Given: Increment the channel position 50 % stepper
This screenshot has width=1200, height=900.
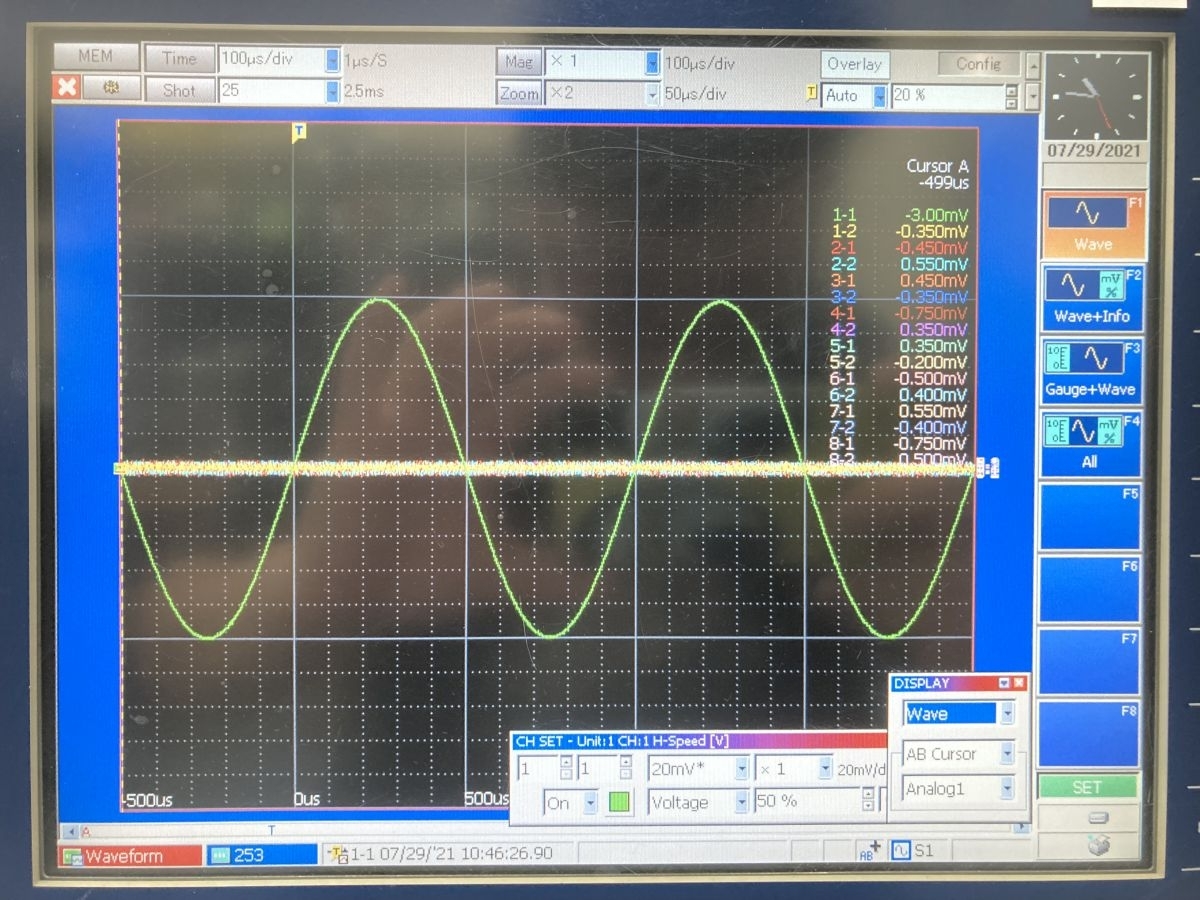Looking at the screenshot, I should [x=867, y=795].
